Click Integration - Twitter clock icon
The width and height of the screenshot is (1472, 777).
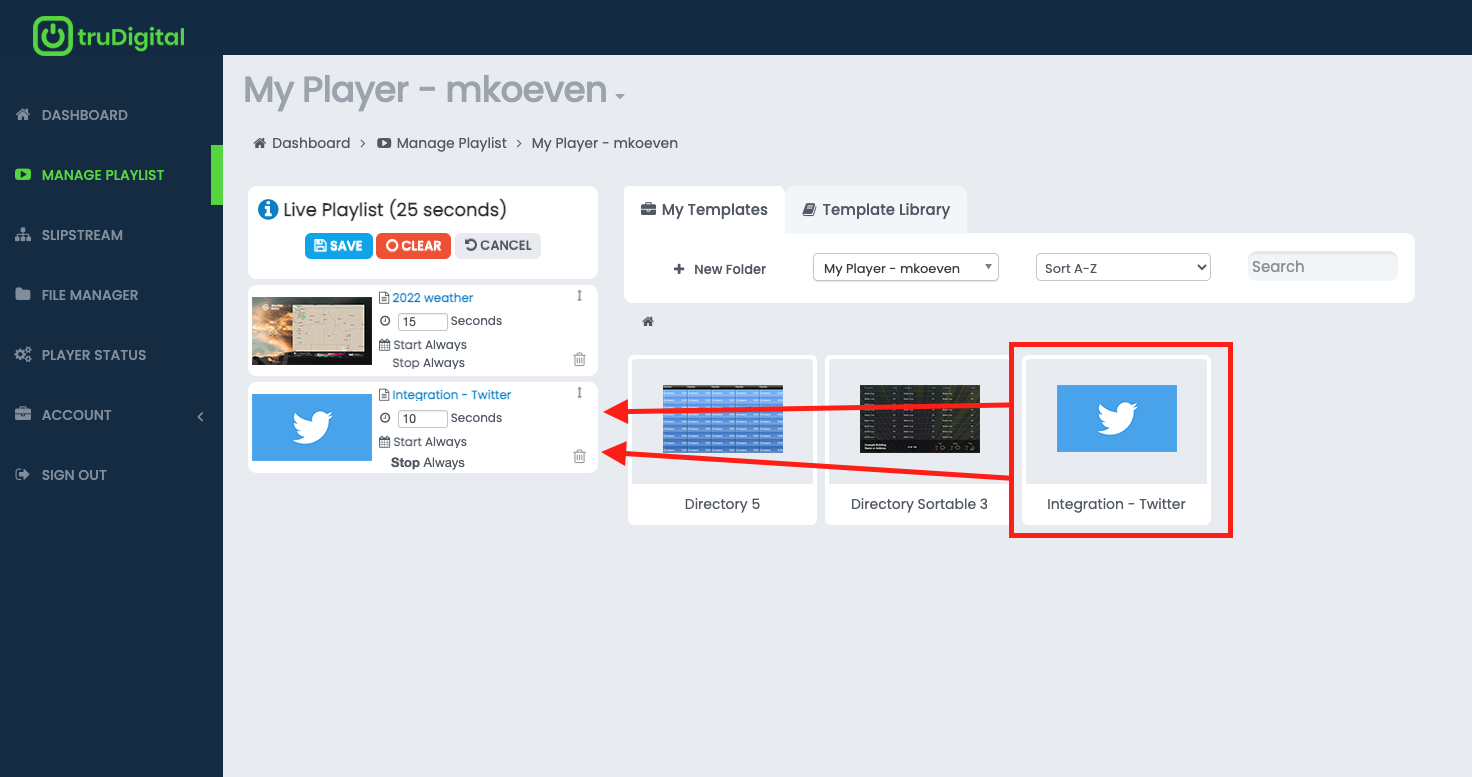pyautogui.click(x=385, y=418)
